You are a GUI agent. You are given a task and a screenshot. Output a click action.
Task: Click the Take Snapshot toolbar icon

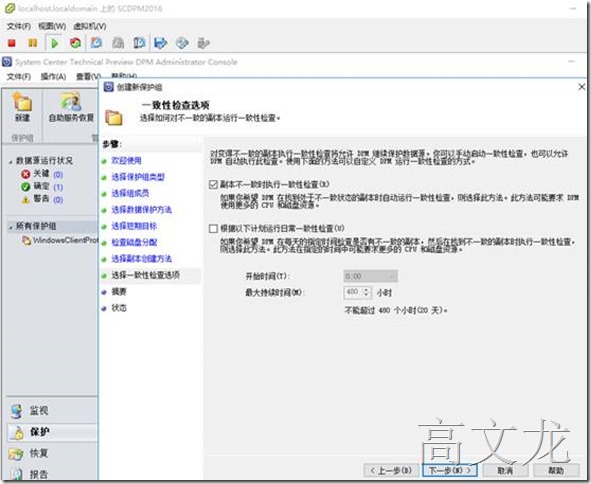(x=96, y=43)
